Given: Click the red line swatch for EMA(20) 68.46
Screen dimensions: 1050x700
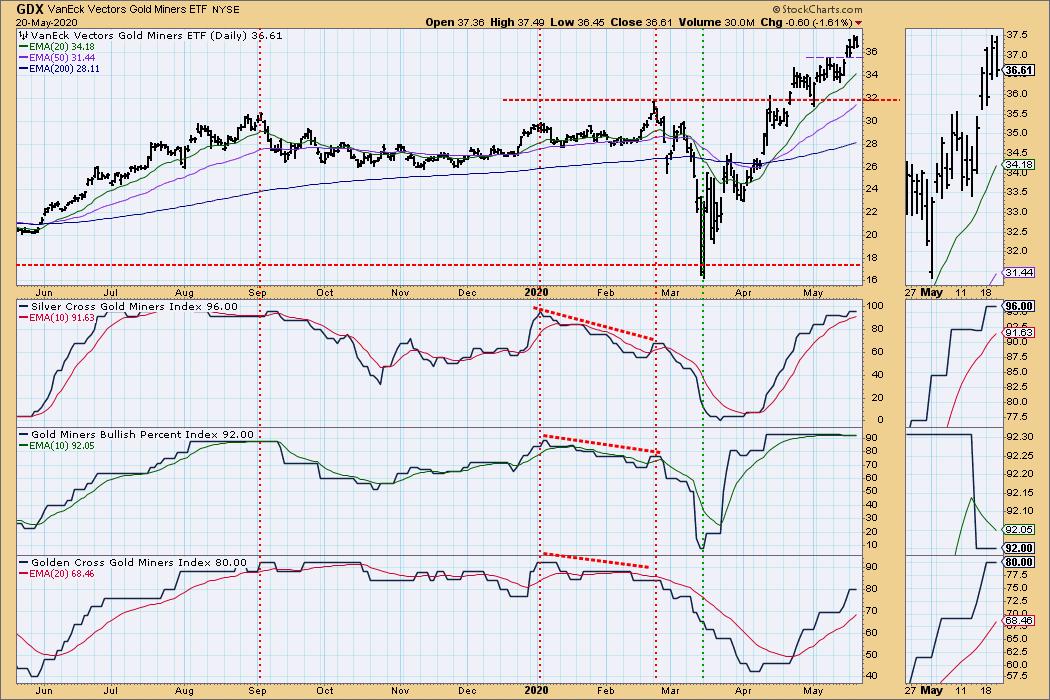Looking at the screenshot, I should [23, 574].
